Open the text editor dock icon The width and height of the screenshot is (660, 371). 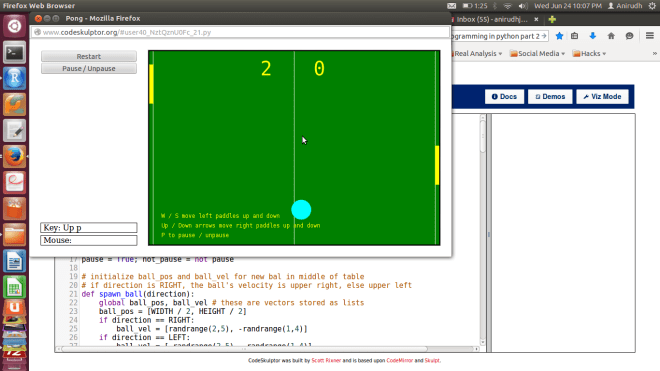14,131
